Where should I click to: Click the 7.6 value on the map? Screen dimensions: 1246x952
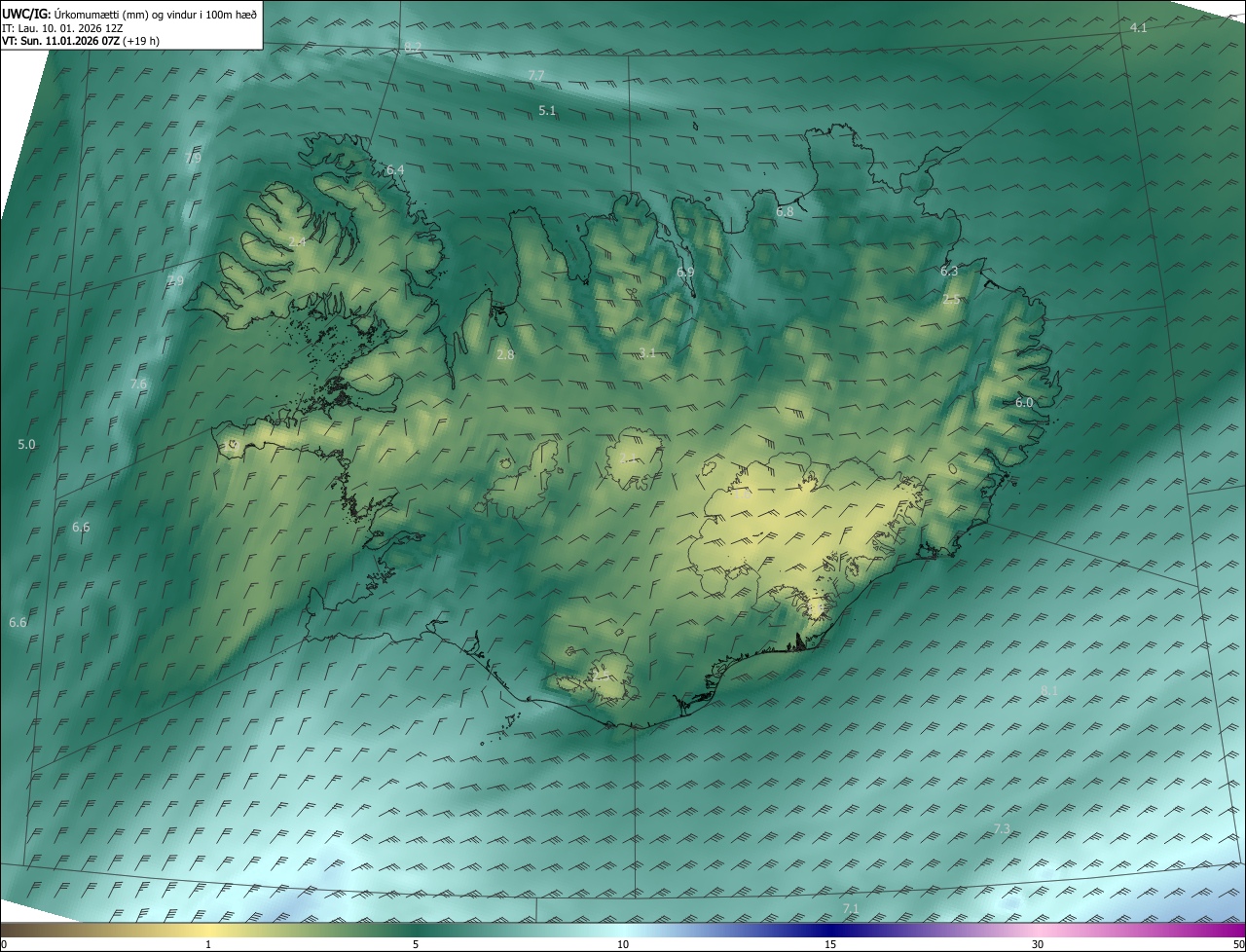click(x=138, y=384)
